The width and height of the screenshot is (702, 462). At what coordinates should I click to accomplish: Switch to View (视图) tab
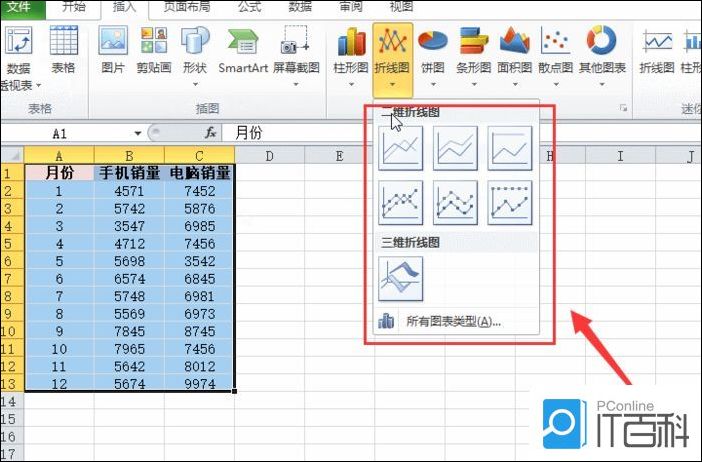pos(402,7)
